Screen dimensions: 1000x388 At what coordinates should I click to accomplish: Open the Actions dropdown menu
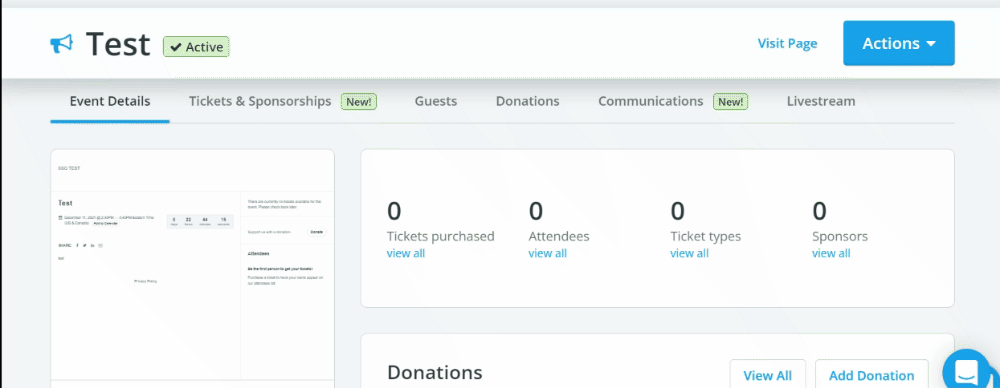(x=899, y=43)
